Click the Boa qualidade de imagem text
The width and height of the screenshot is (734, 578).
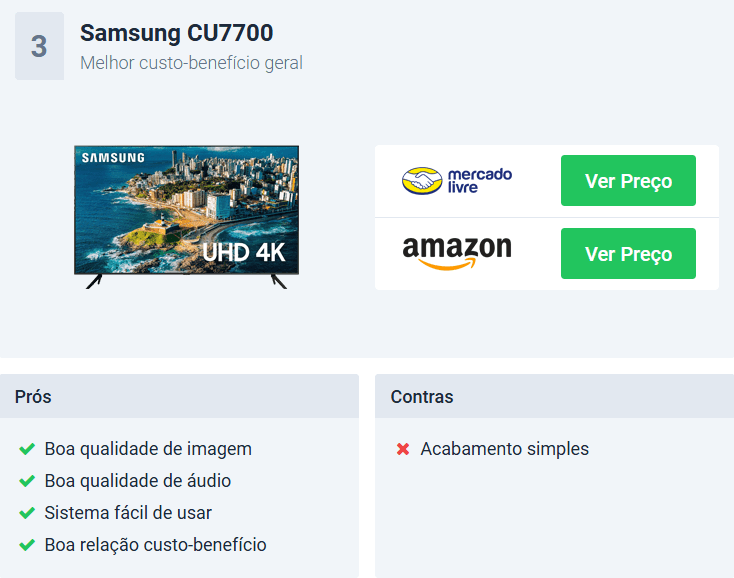coord(148,449)
